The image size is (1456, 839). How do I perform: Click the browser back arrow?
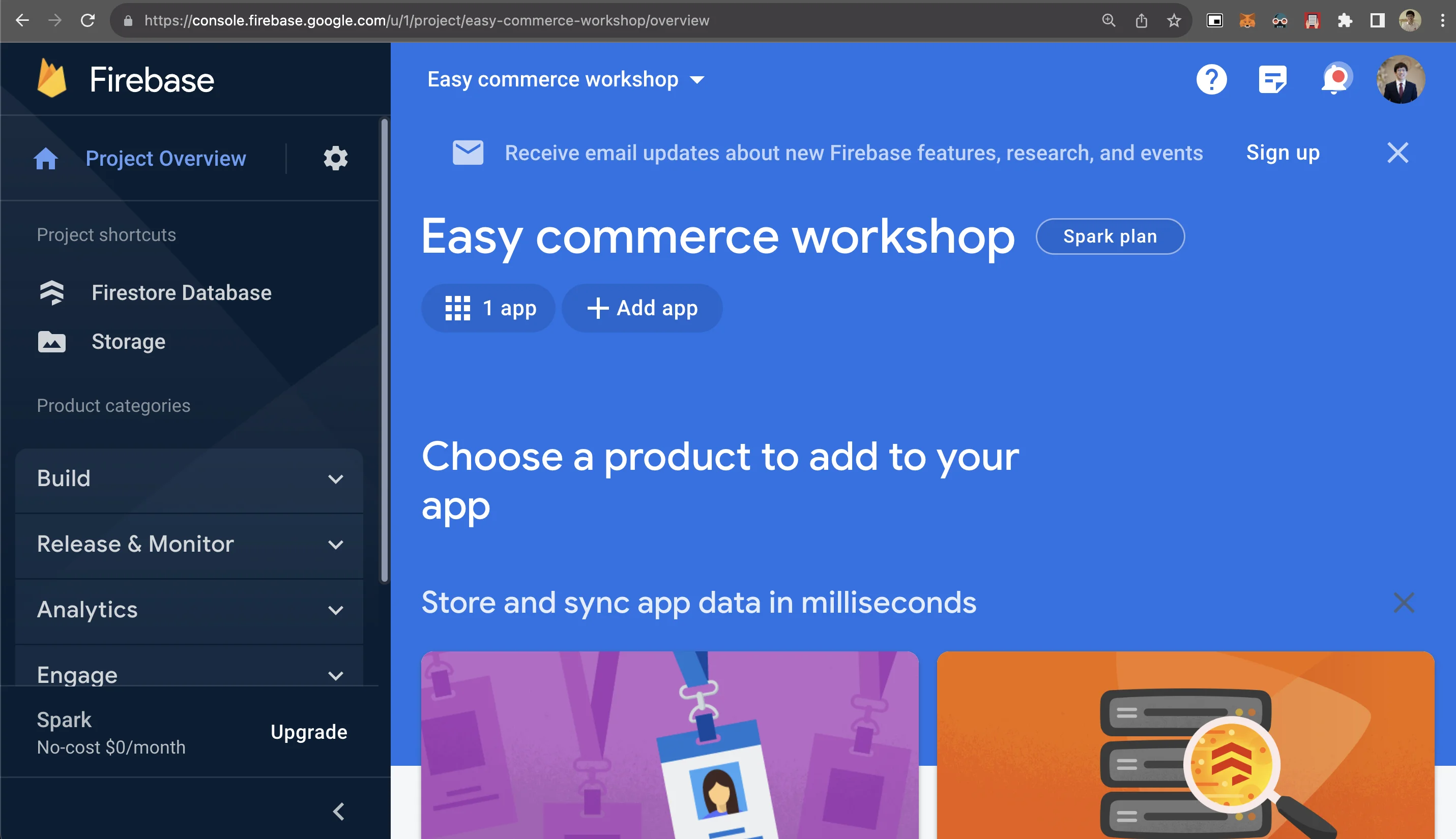pyautogui.click(x=22, y=21)
